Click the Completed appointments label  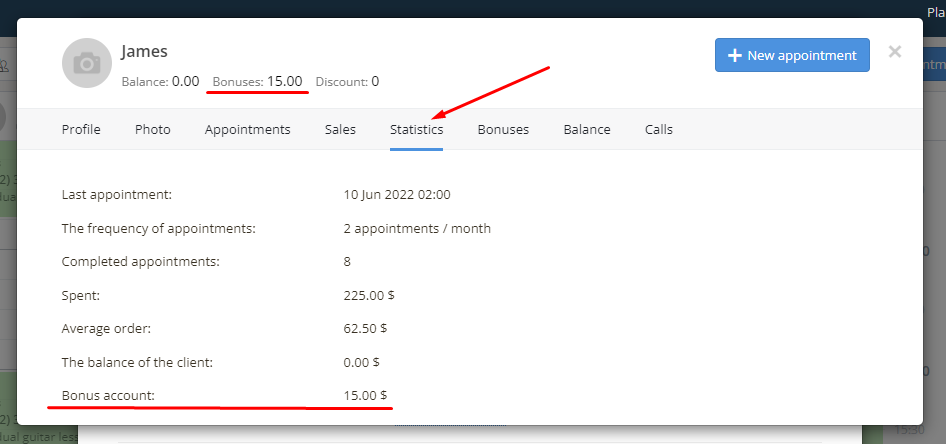[141, 262]
